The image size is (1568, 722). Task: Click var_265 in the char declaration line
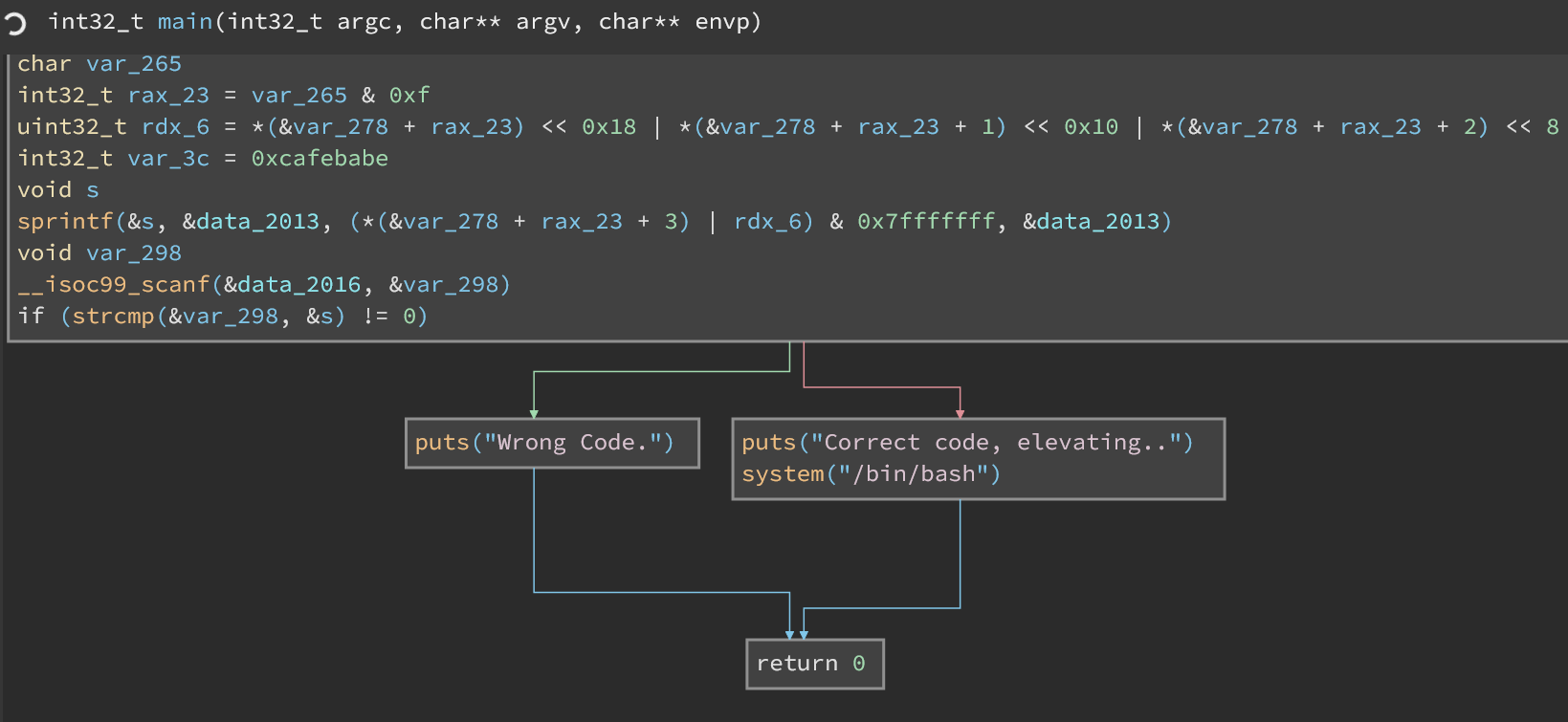[x=133, y=64]
